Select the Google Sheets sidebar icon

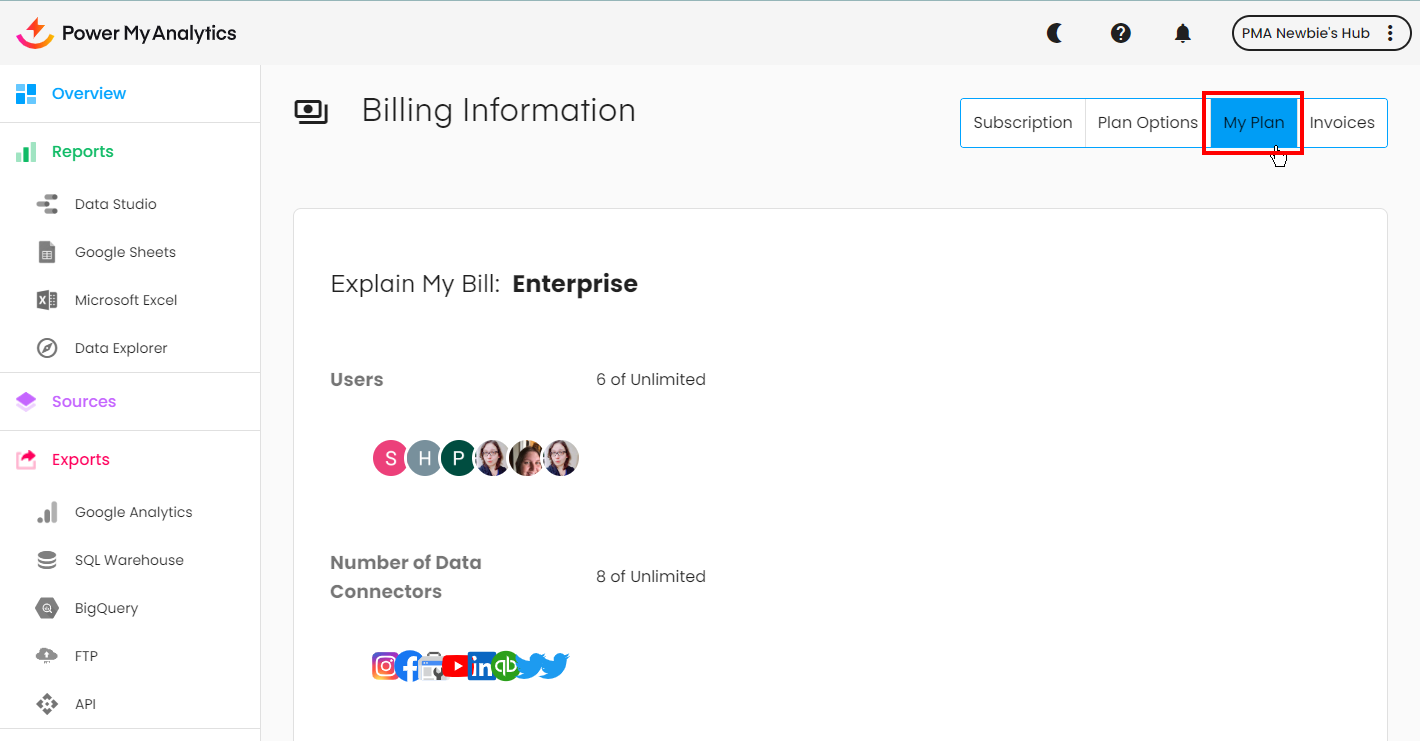click(x=47, y=252)
